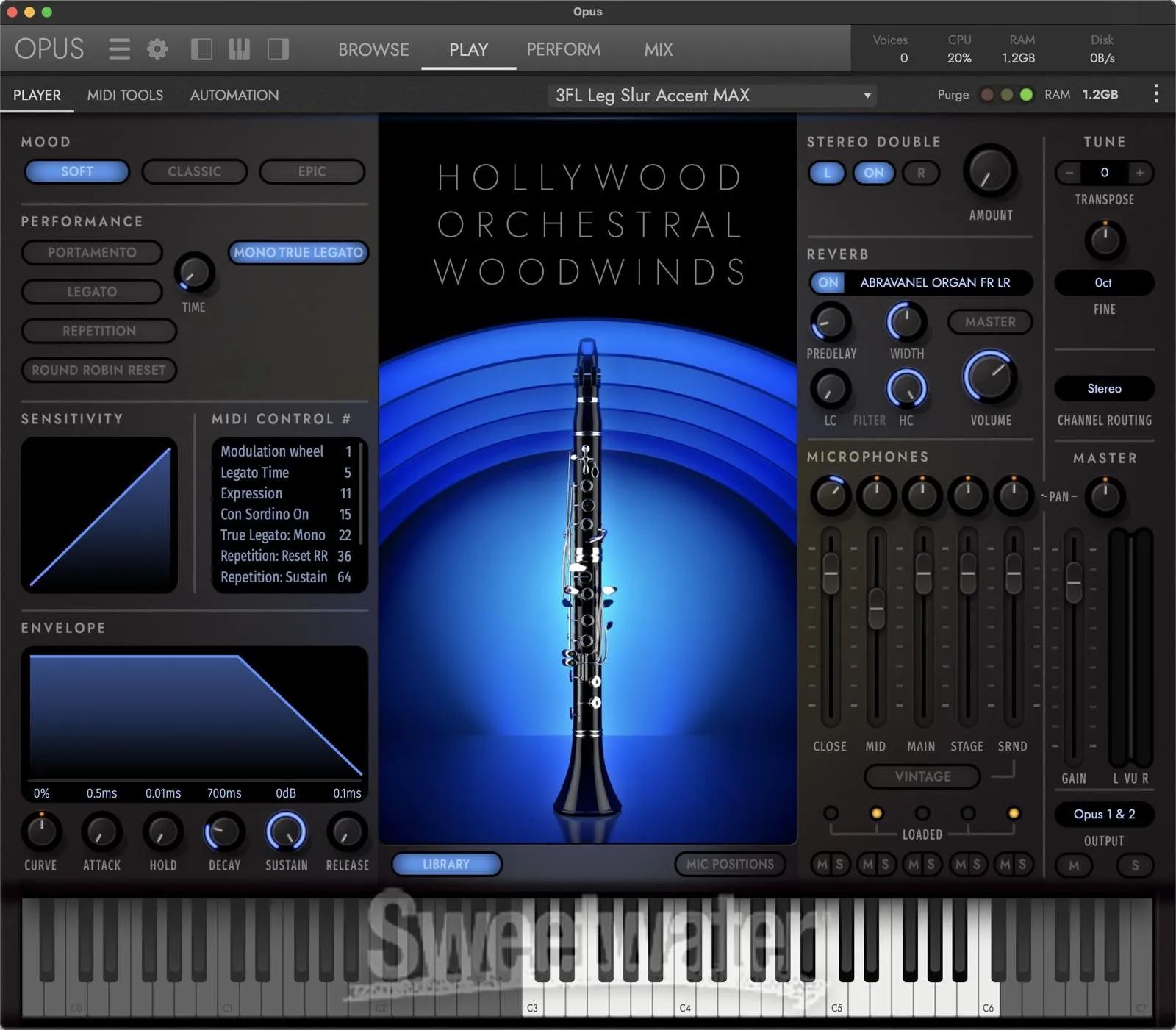This screenshot has height=1030, width=1176.
Task: Select the Soft mood
Action: (x=77, y=171)
